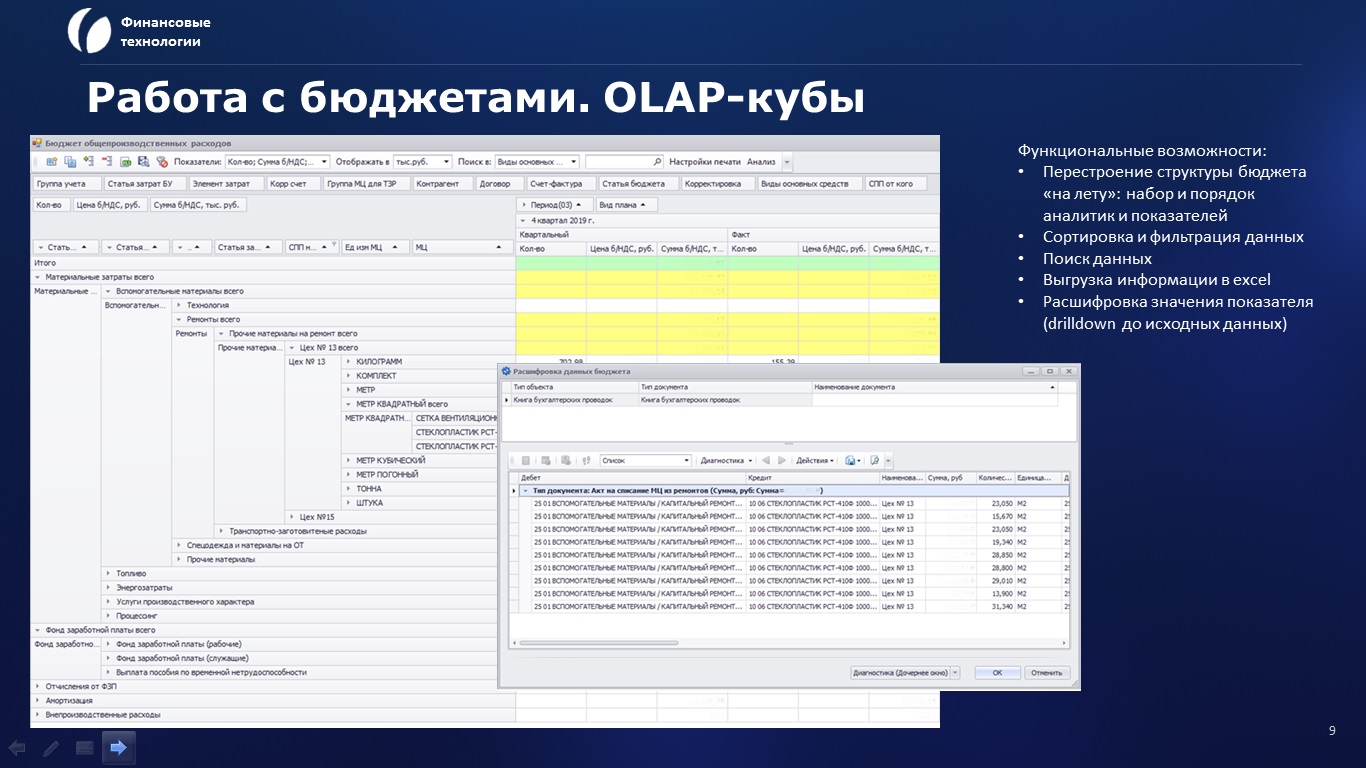Click expand-all tree icon with green plus

click(89, 161)
